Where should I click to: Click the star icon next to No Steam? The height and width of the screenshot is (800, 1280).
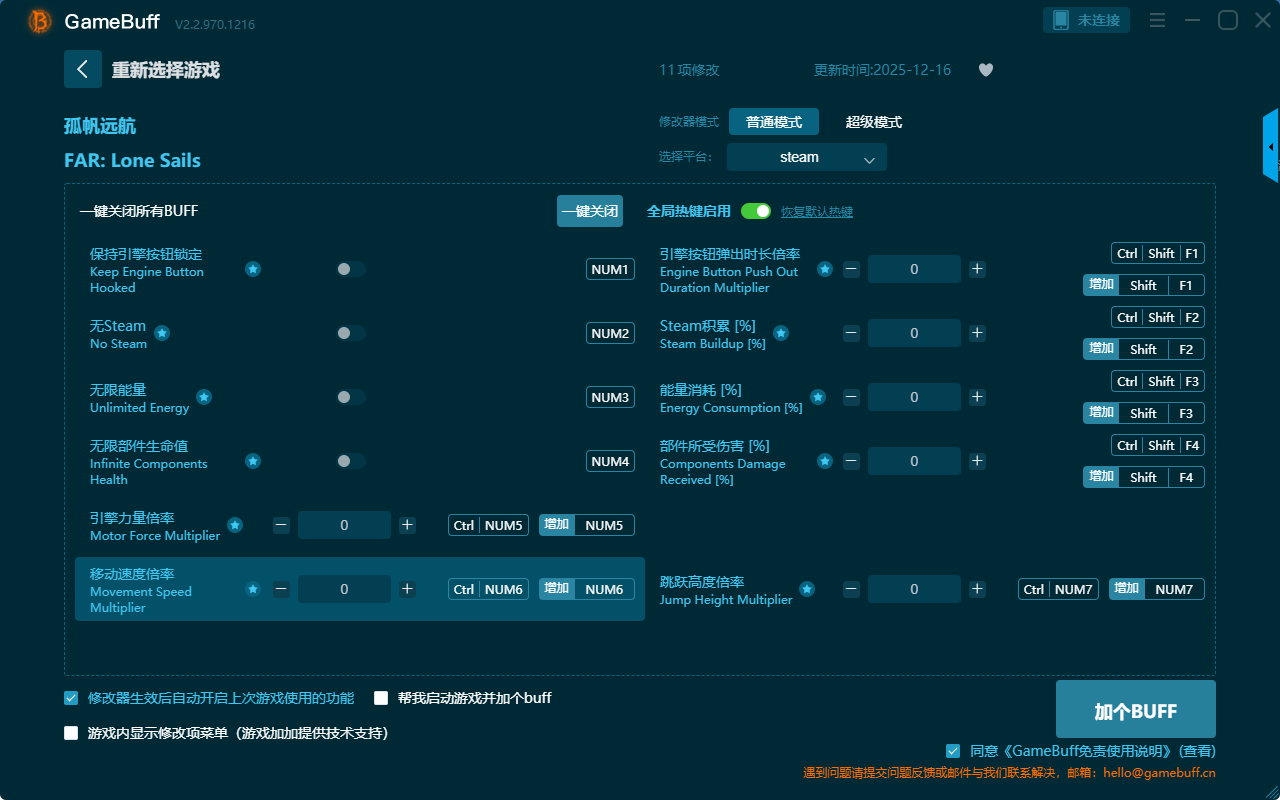click(x=162, y=333)
